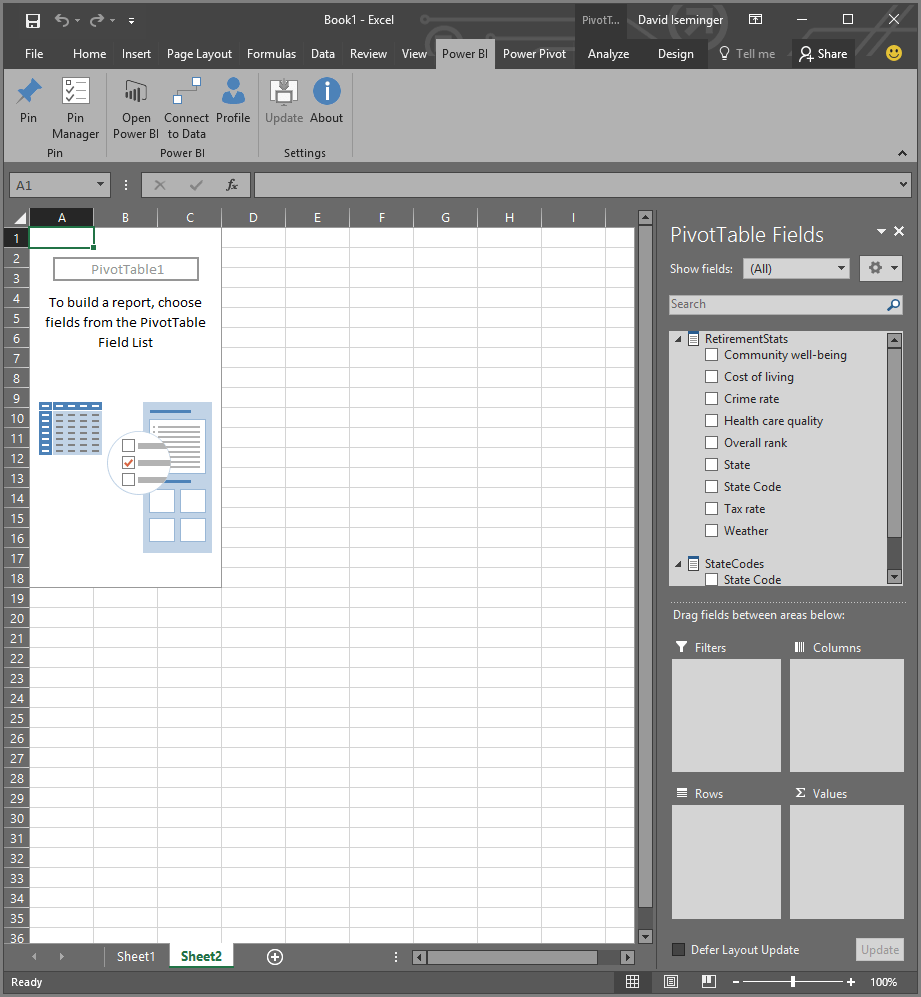The height and width of the screenshot is (997, 921).
Task: Check the Cost of living field
Action: coord(711,376)
